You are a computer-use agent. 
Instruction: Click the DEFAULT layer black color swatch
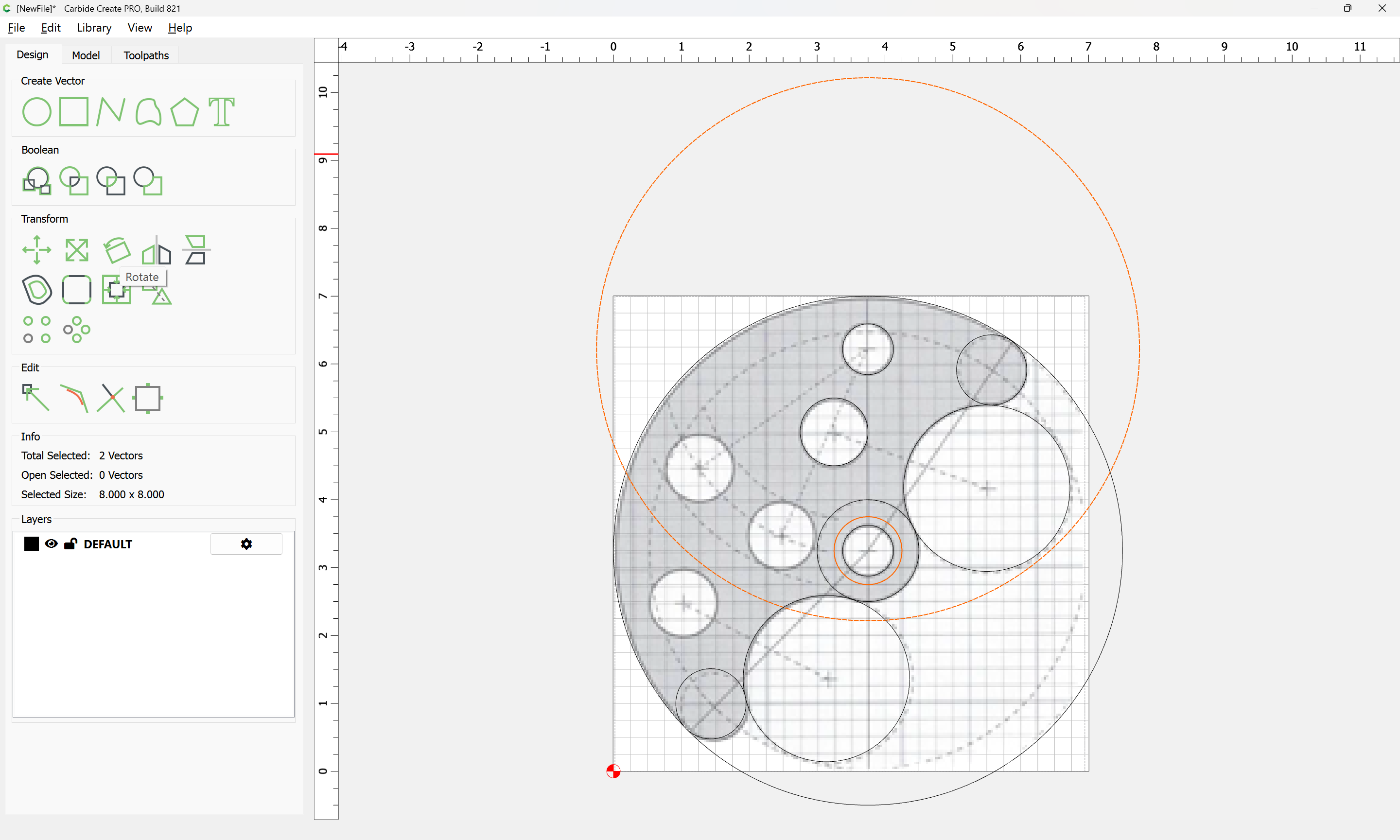tap(31, 543)
